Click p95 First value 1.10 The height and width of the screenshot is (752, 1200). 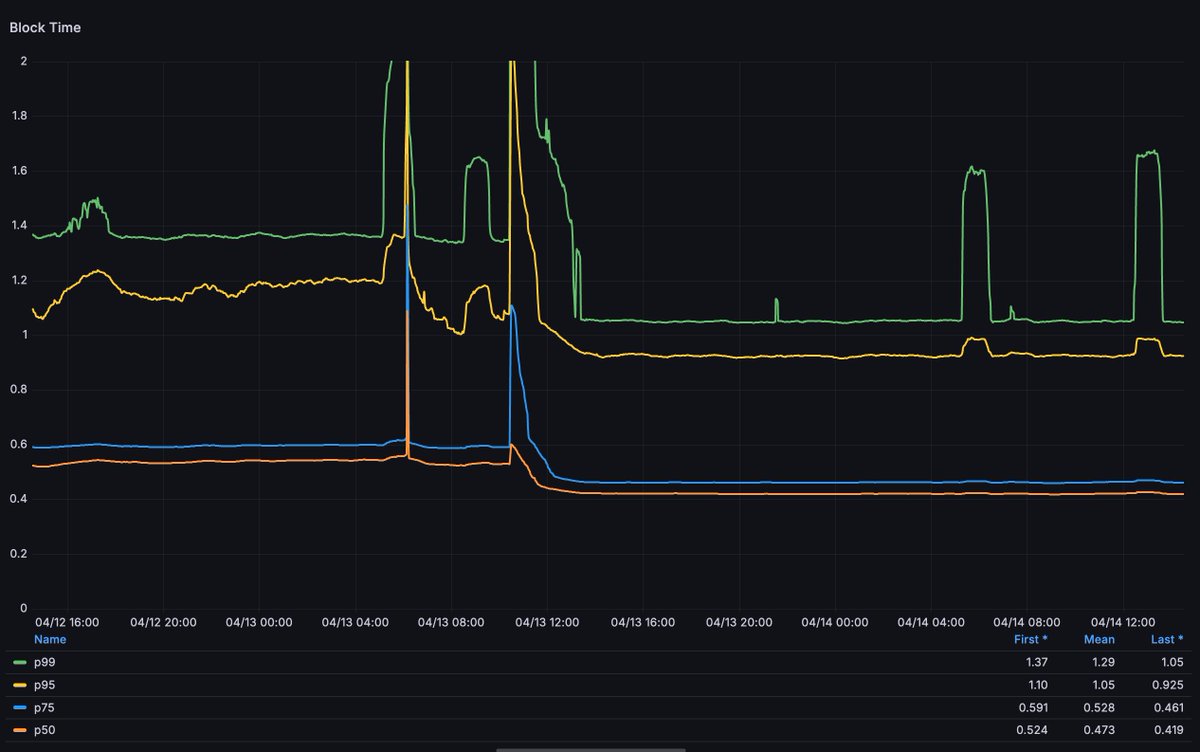[x=1036, y=686]
